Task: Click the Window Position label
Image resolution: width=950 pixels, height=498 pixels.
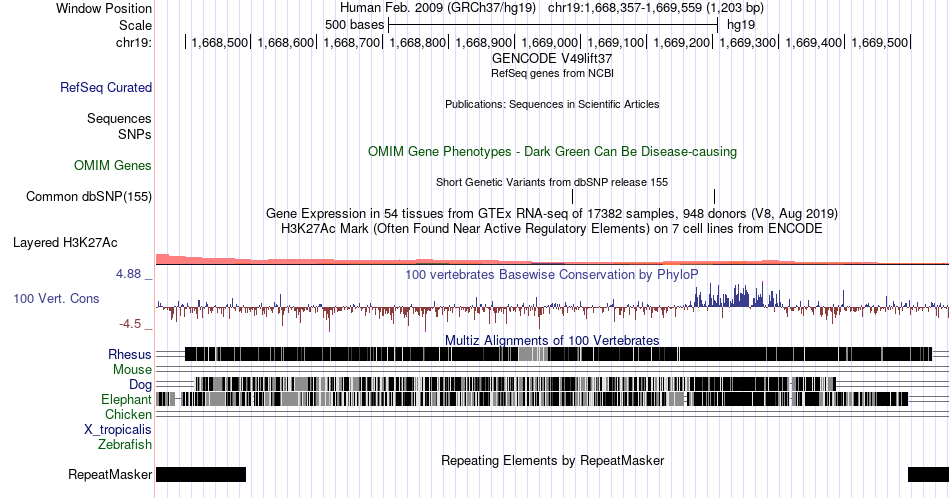Action: point(104,8)
